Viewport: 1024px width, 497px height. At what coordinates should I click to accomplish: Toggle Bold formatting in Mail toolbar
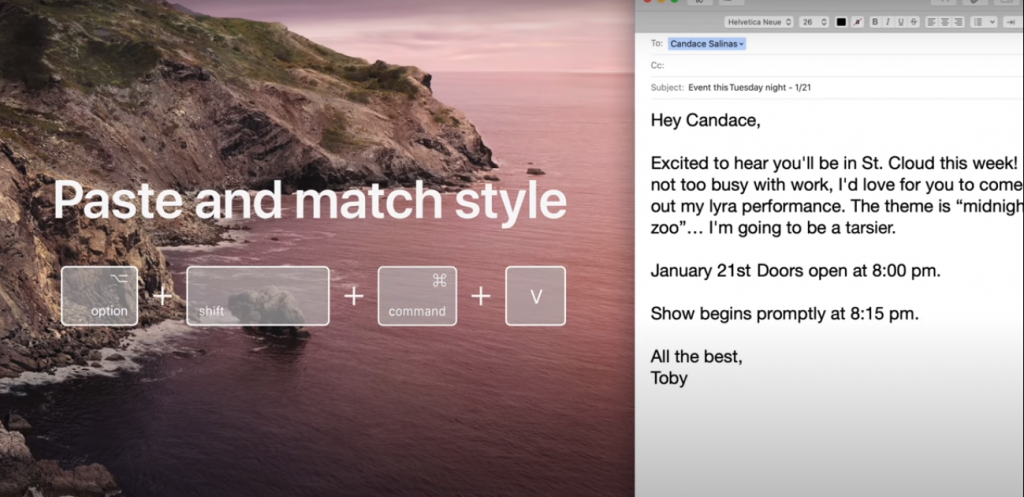pos(875,22)
